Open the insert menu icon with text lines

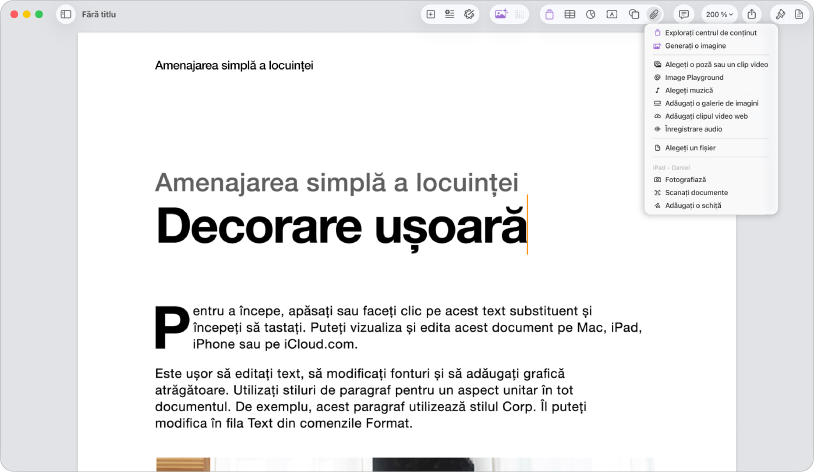(x=450, y=15)
